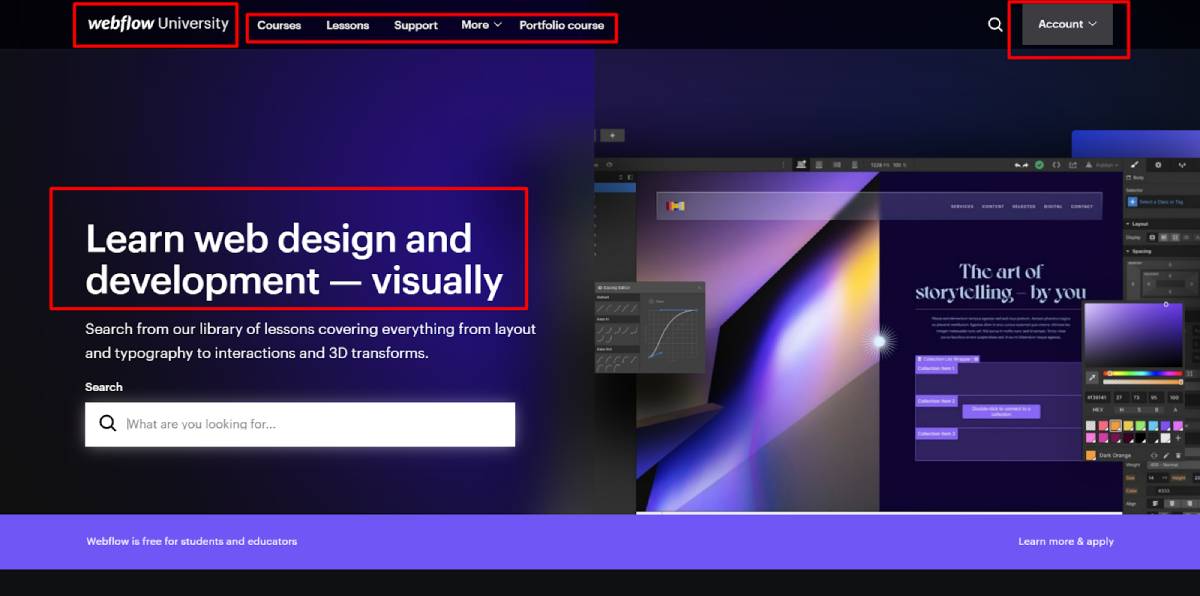Click the 'Search from our library of lessons' paragraph
This screenshot has width=1200, height=596.
tap(311, 341)
